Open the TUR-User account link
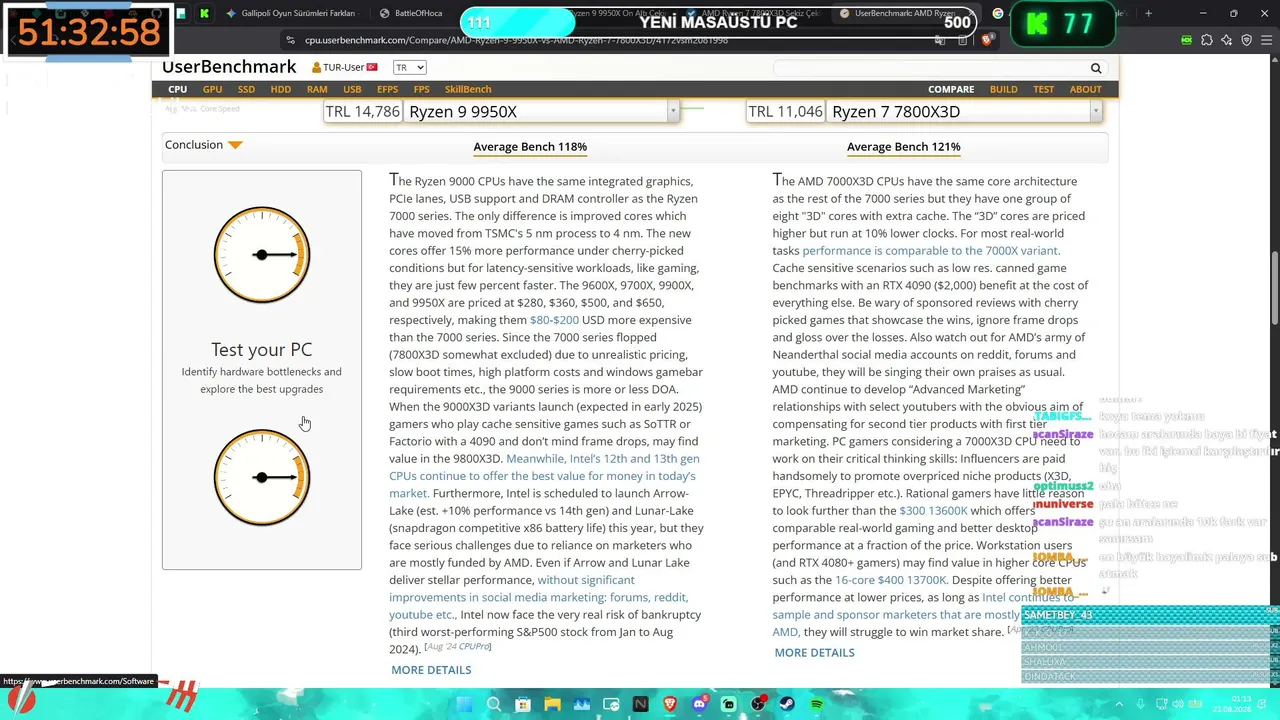The image size is (1280, 720). coord(344,67)
